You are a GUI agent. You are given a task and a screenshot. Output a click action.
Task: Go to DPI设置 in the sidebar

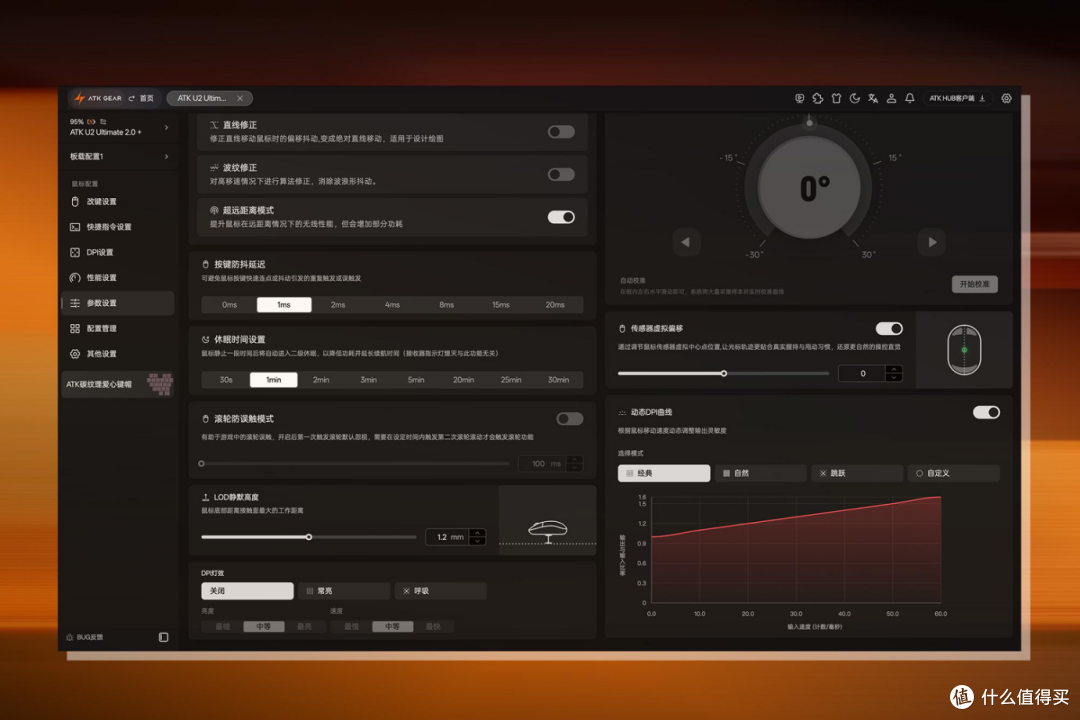[x=118, y=252]
